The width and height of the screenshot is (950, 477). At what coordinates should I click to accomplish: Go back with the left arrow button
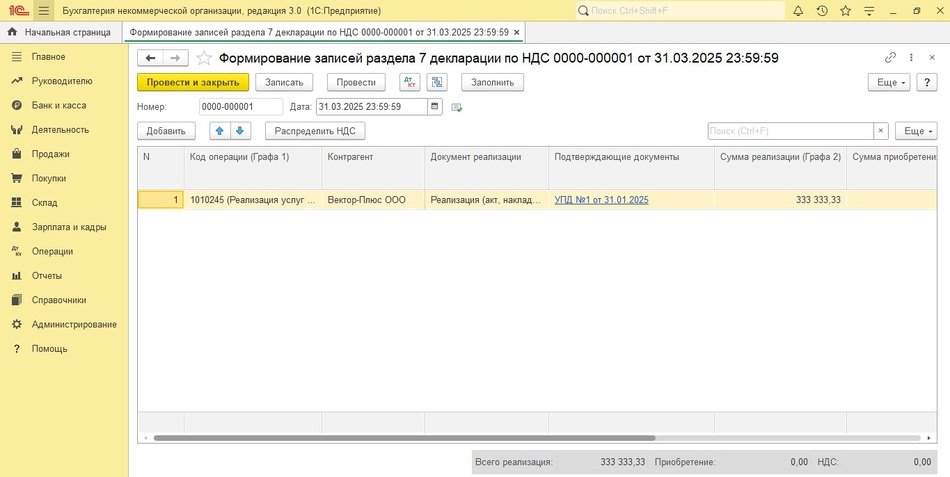[150, 58]
